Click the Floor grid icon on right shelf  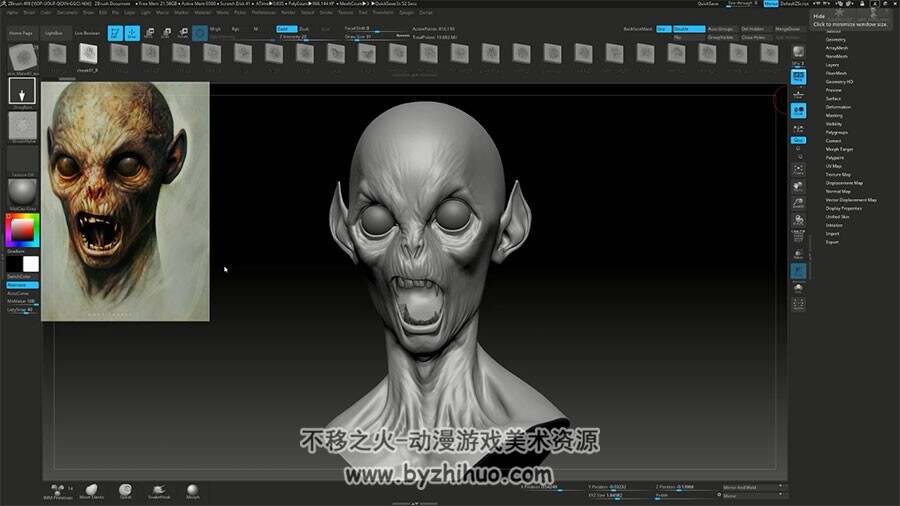click(x=798, y=94)
